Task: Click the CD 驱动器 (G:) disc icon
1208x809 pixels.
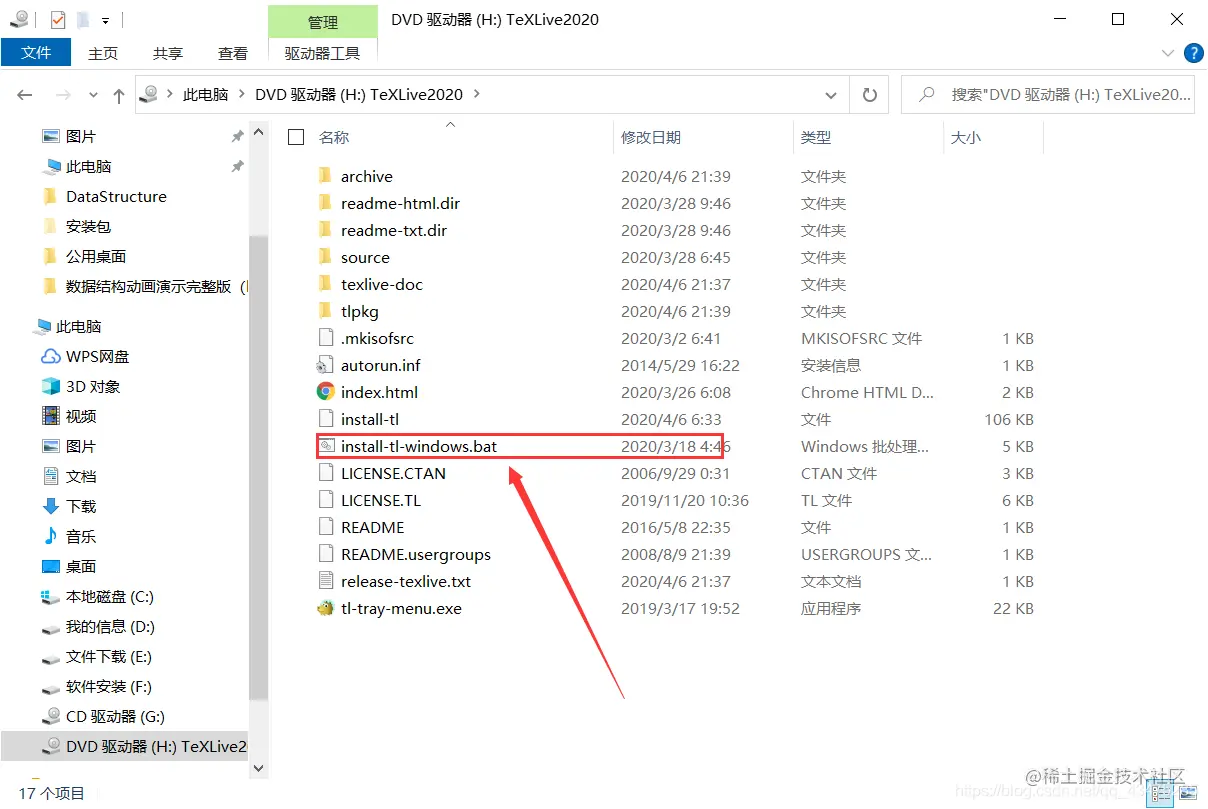Action: (x=51, y=716)
